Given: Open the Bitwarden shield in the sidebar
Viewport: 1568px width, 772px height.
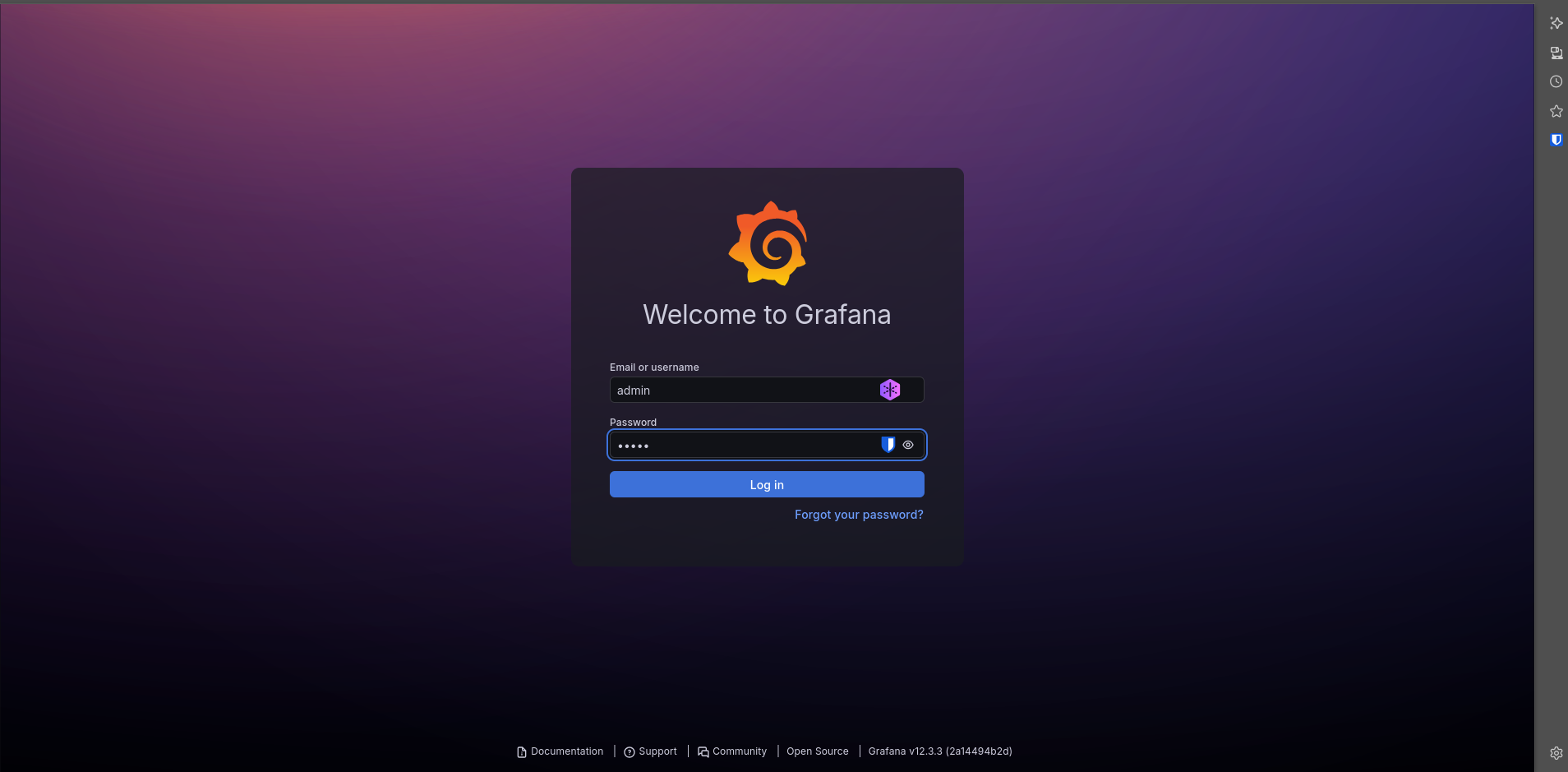Looking at the screenshot, I should point(1556,140).
